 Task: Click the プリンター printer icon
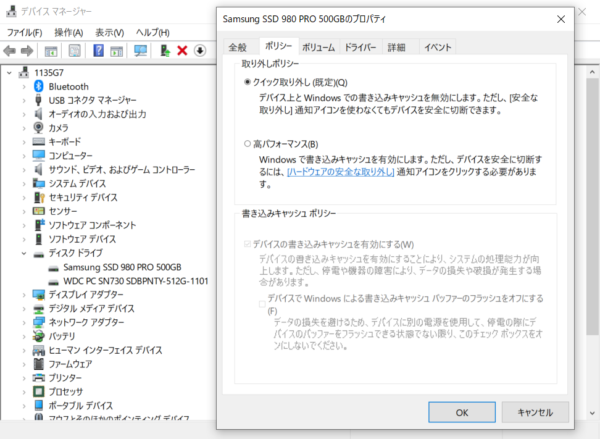(39, 378)
